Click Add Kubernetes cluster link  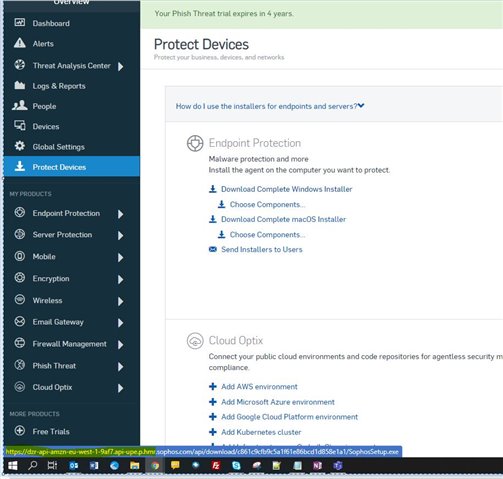[x=261, y=432]
